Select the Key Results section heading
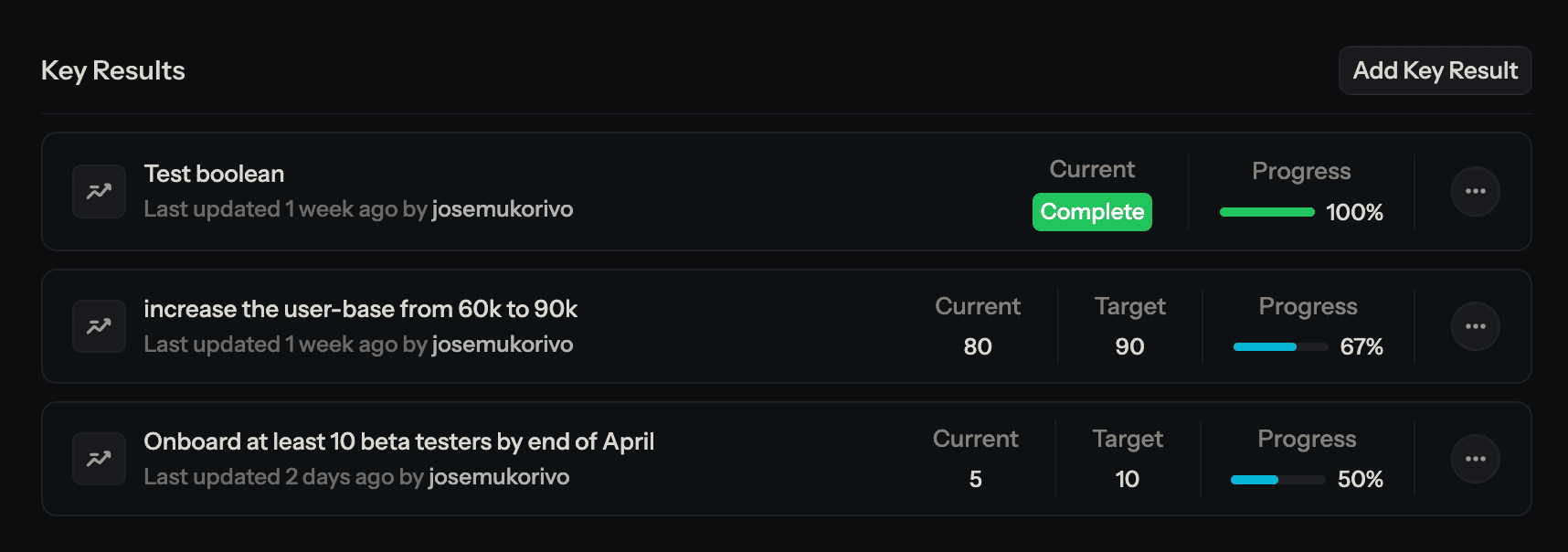The image size is (1568, 552). pyautogui.click(x=112, y=69)
